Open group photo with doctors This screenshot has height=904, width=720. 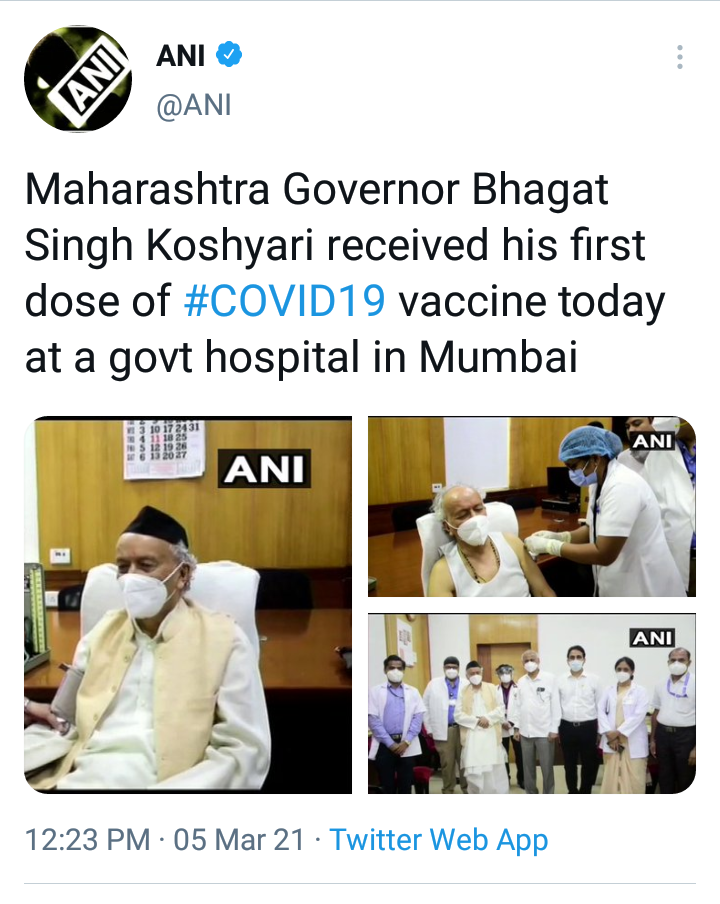pos(531,703)
